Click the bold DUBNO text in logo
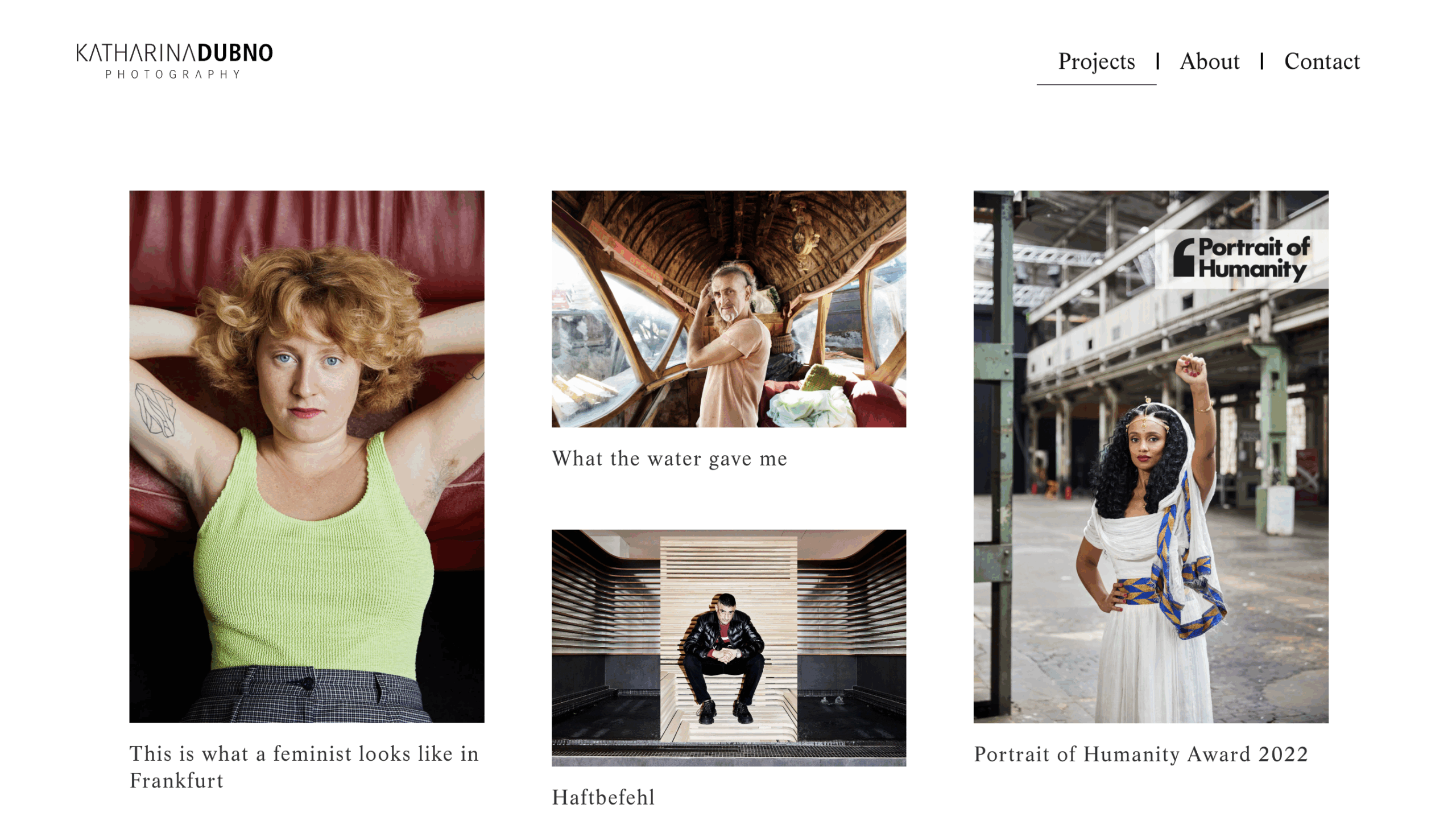 [x=235, y=53]
